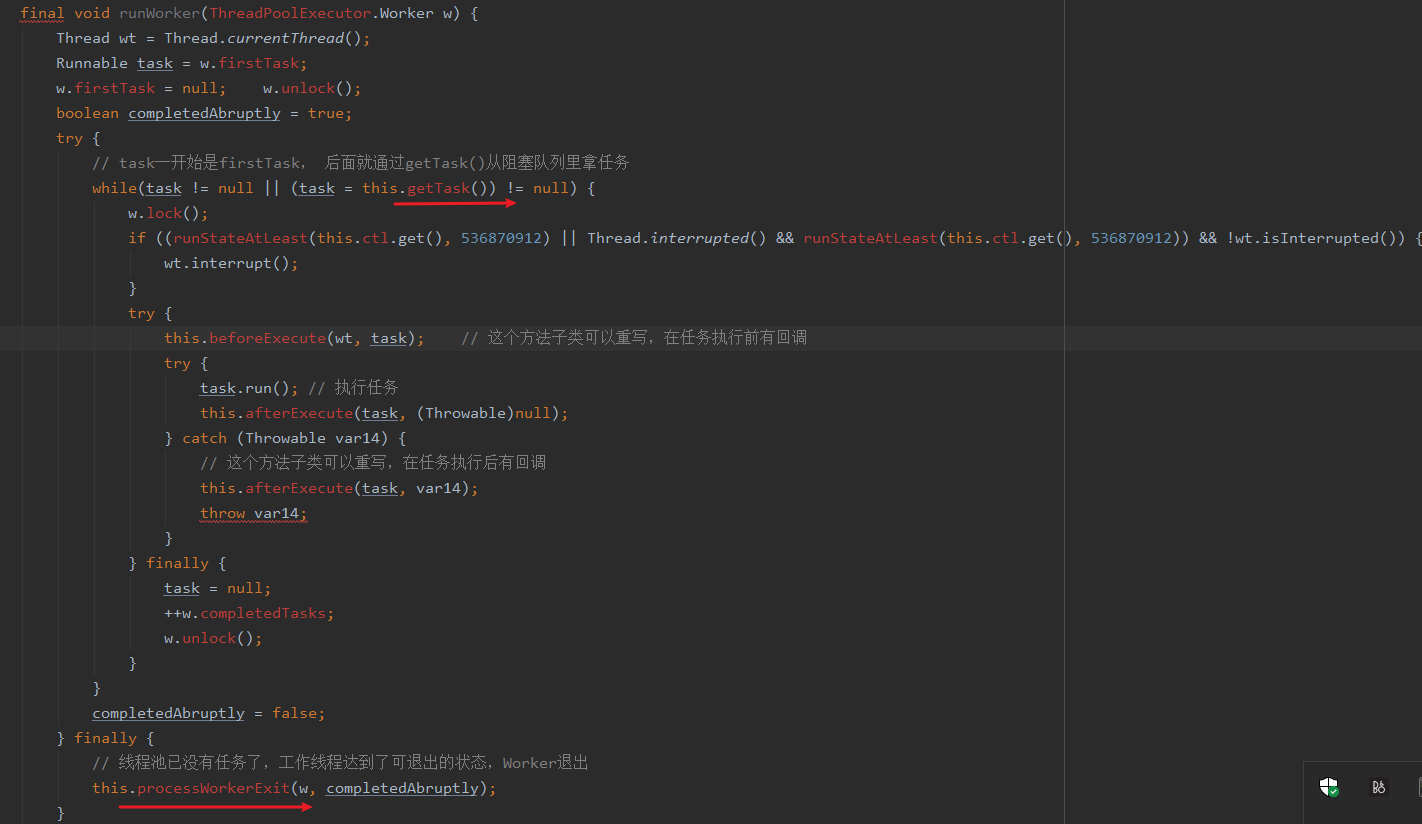Click the Runnable type keyword
The image size is (1422, 824).
(x=92, y=63)
